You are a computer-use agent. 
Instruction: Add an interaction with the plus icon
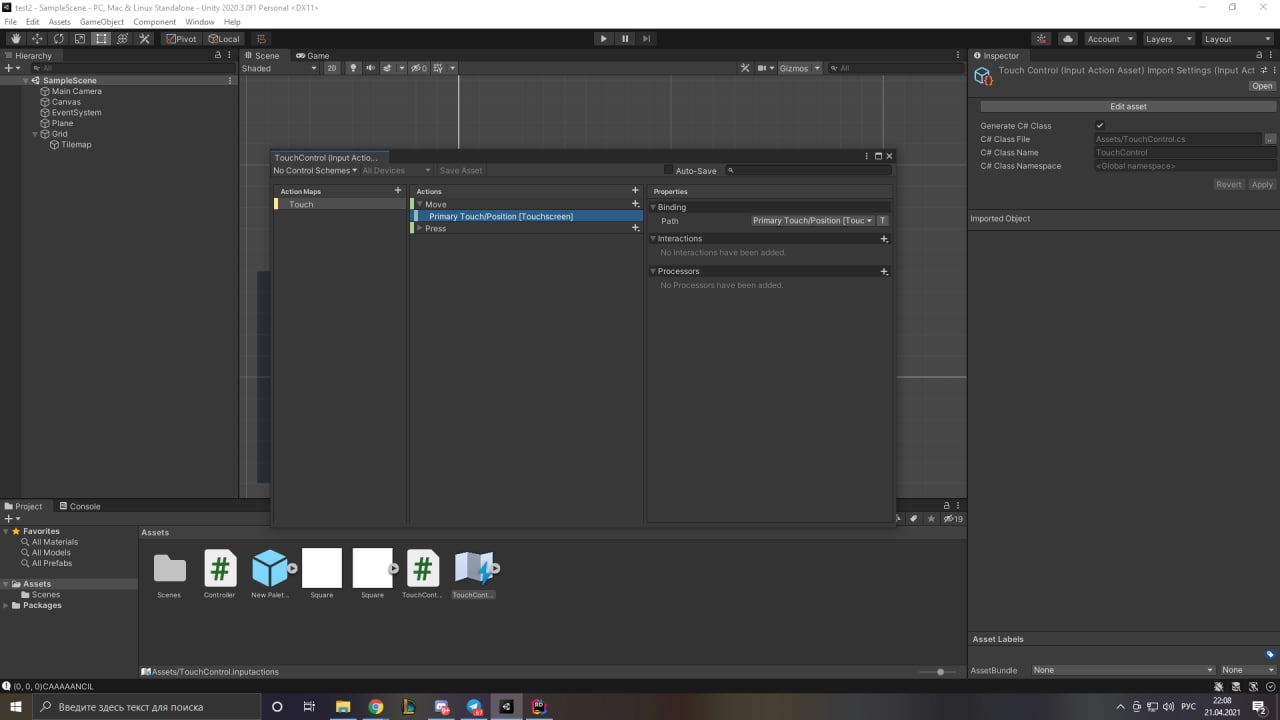tap(883, 239)
